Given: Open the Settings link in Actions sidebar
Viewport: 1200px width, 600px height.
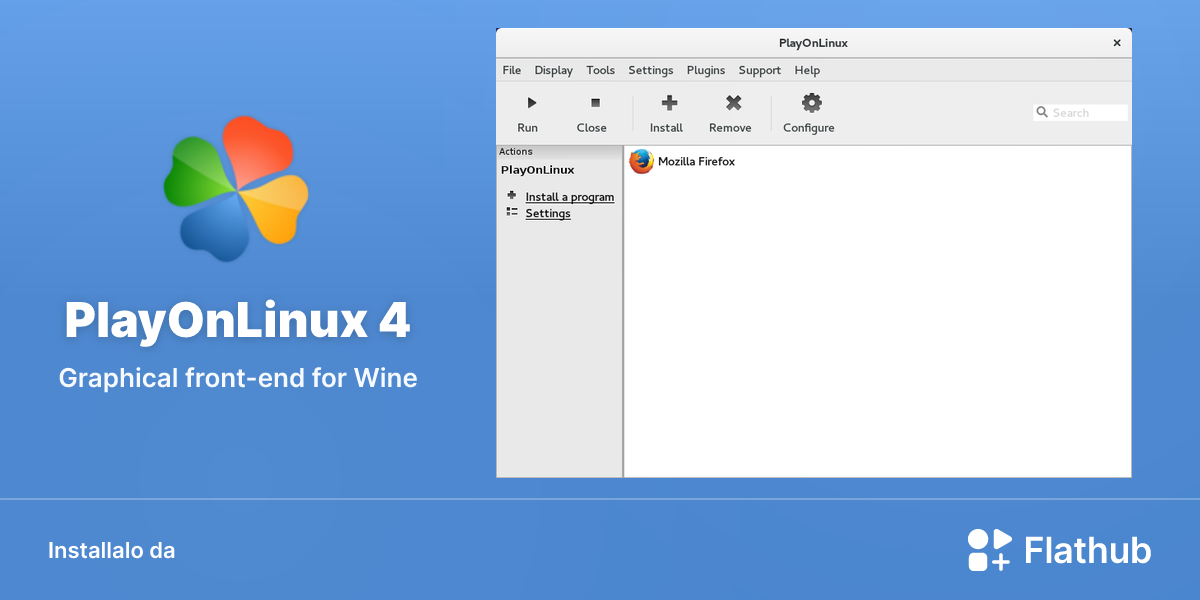Looking at the screenshot, I should point(548,213).
